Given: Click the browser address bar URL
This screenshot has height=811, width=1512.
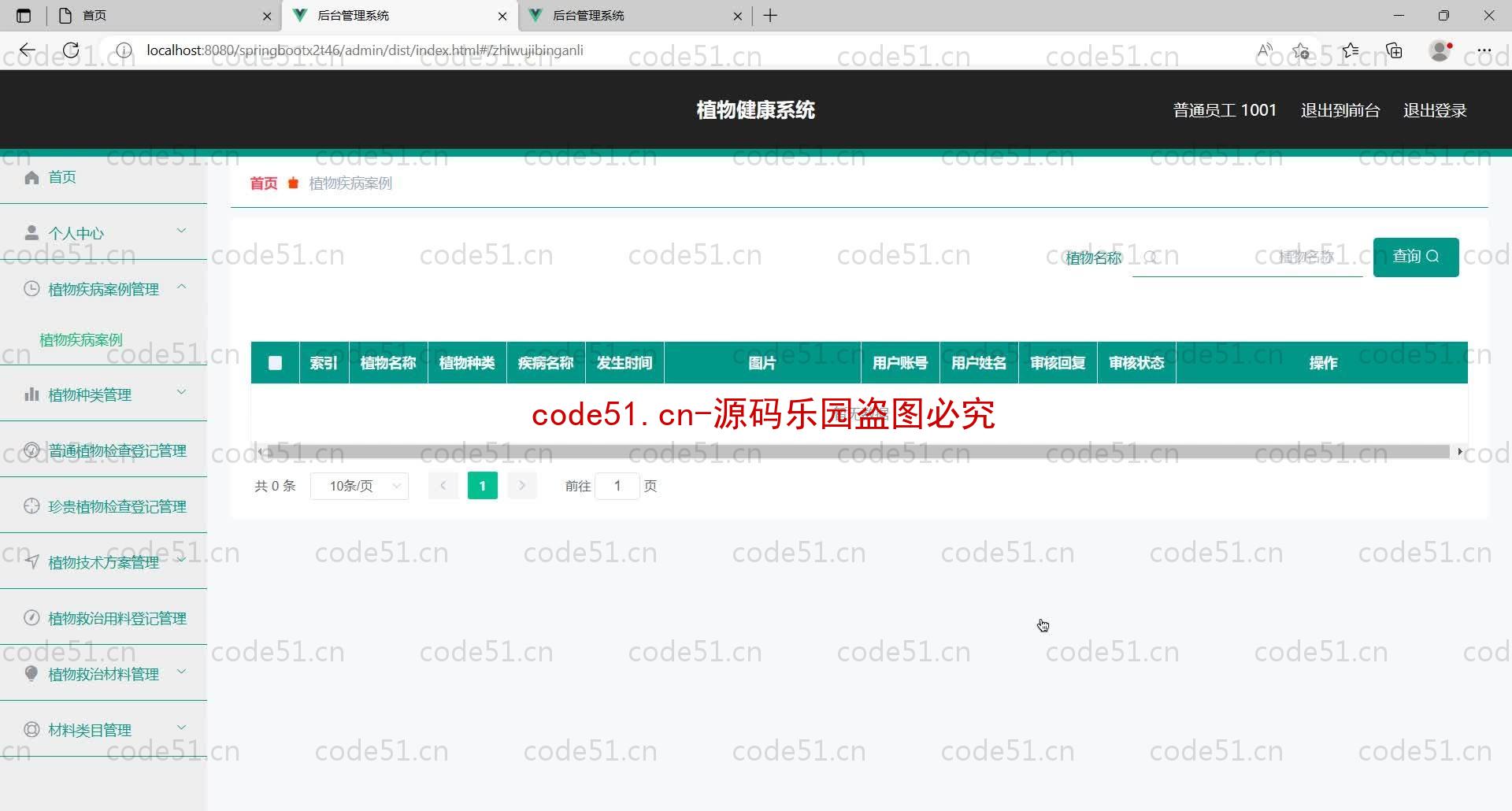Looking at the screenshot, I should [x=365, y=50].
